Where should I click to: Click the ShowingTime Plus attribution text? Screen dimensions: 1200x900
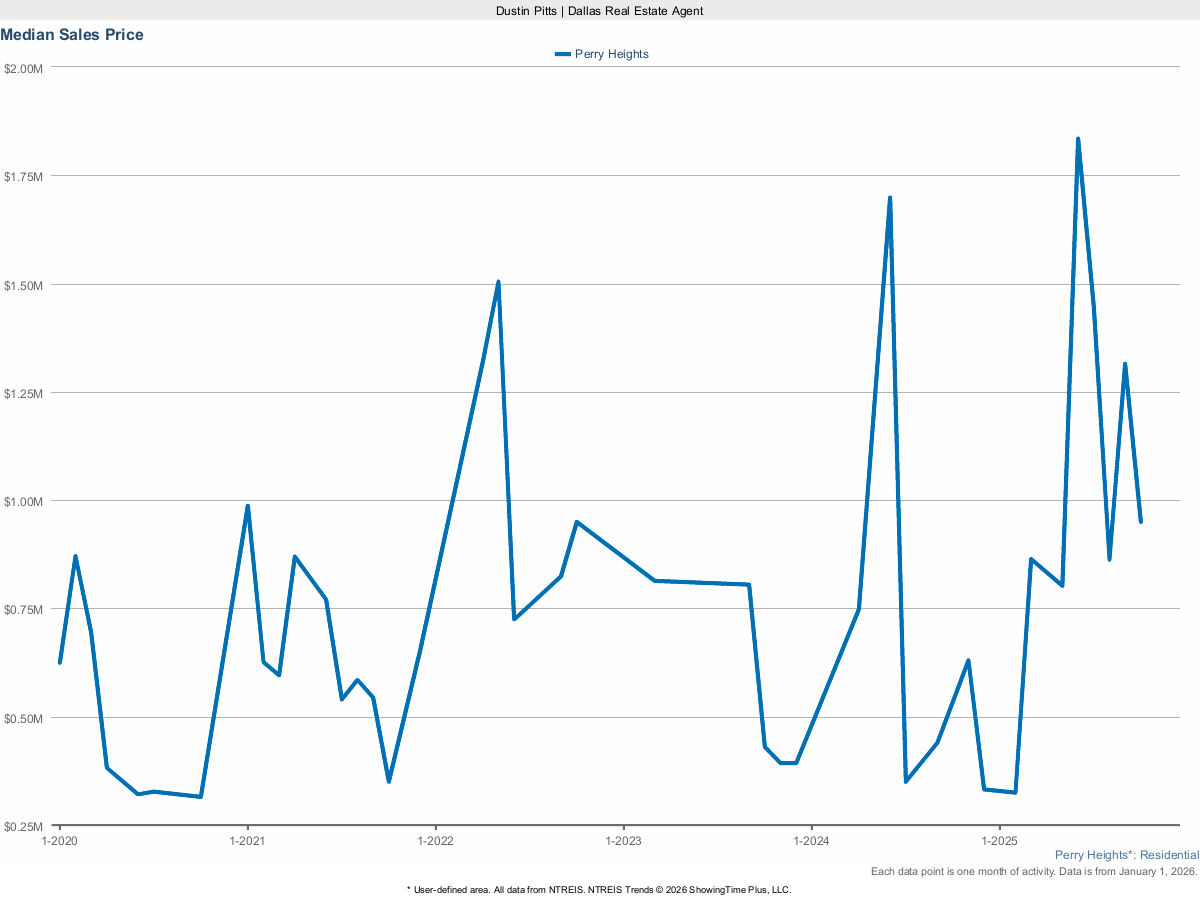pyautogui.click(x=598, y=889)
